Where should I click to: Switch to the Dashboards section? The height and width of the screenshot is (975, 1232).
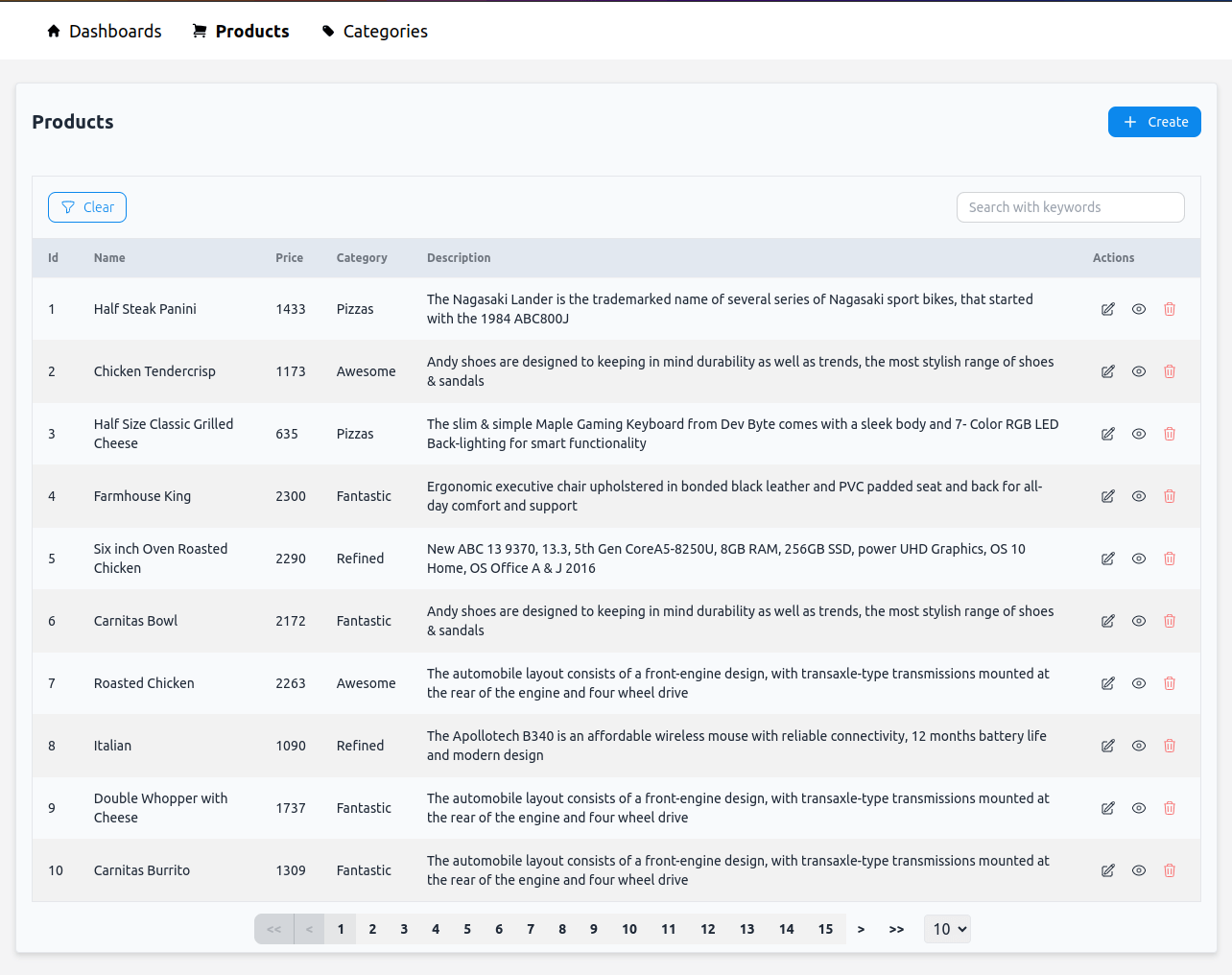tap(104, 31)
